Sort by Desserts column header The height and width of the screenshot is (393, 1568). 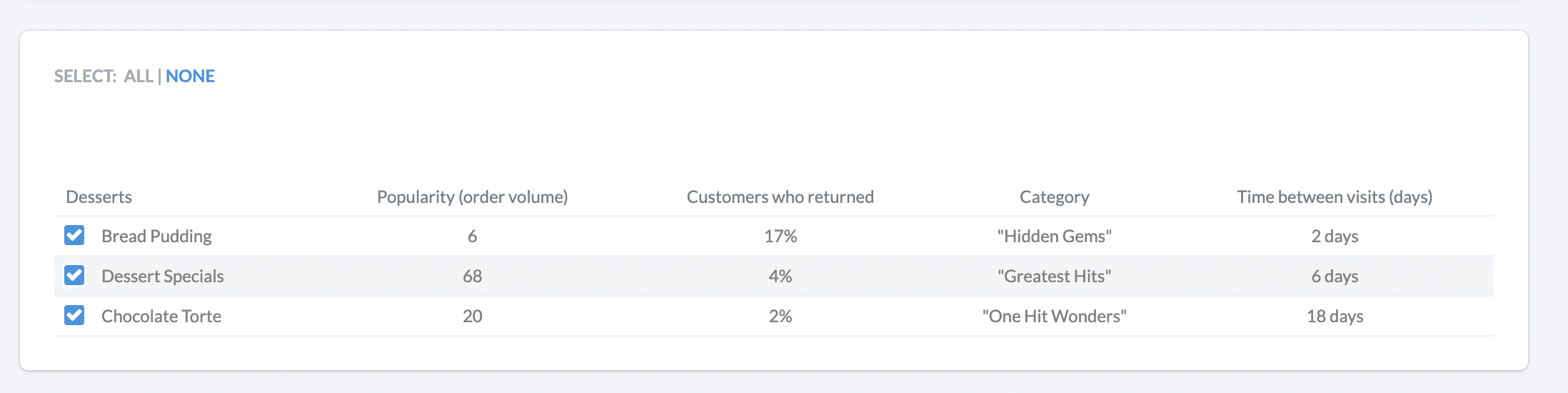point(99,196)
